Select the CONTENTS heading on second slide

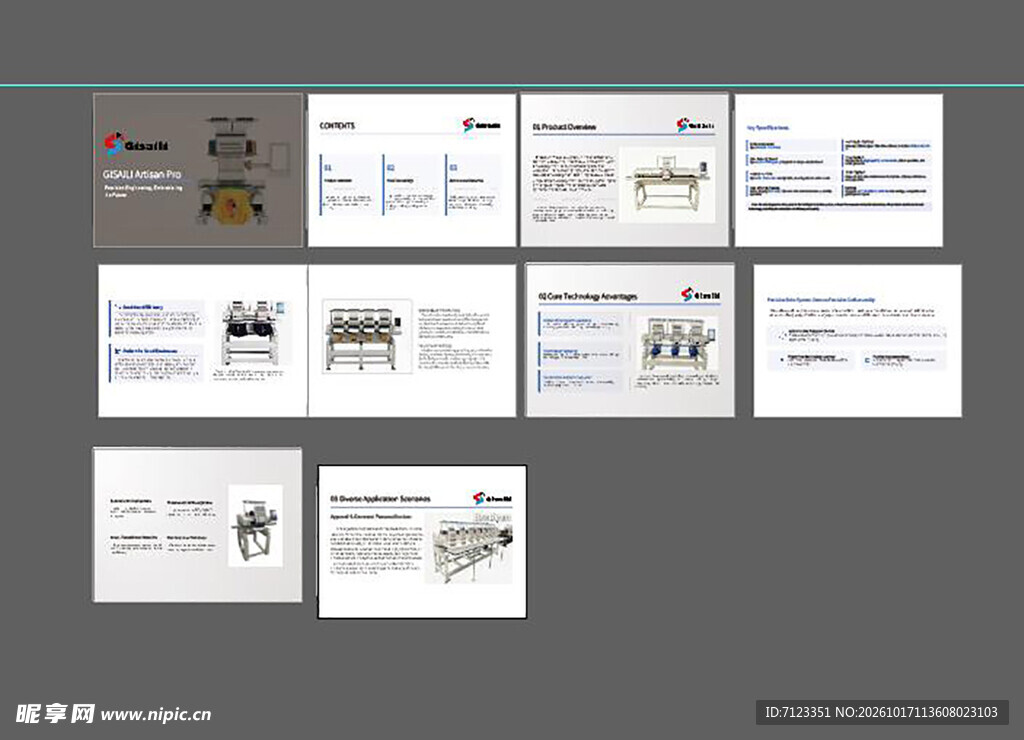tap(337, 125)
